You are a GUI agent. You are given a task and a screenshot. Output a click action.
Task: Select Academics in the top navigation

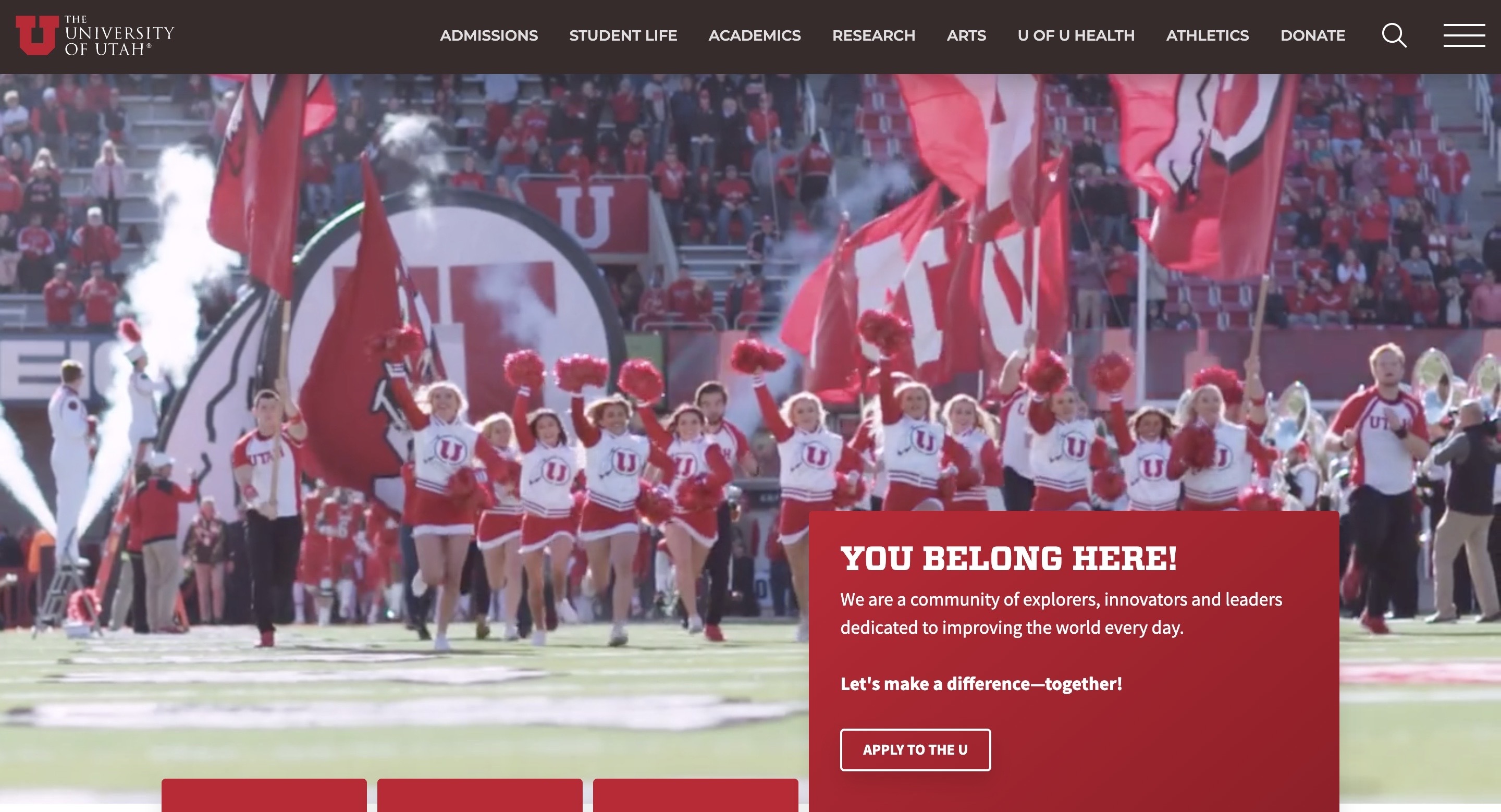click(x=755, y=35)
